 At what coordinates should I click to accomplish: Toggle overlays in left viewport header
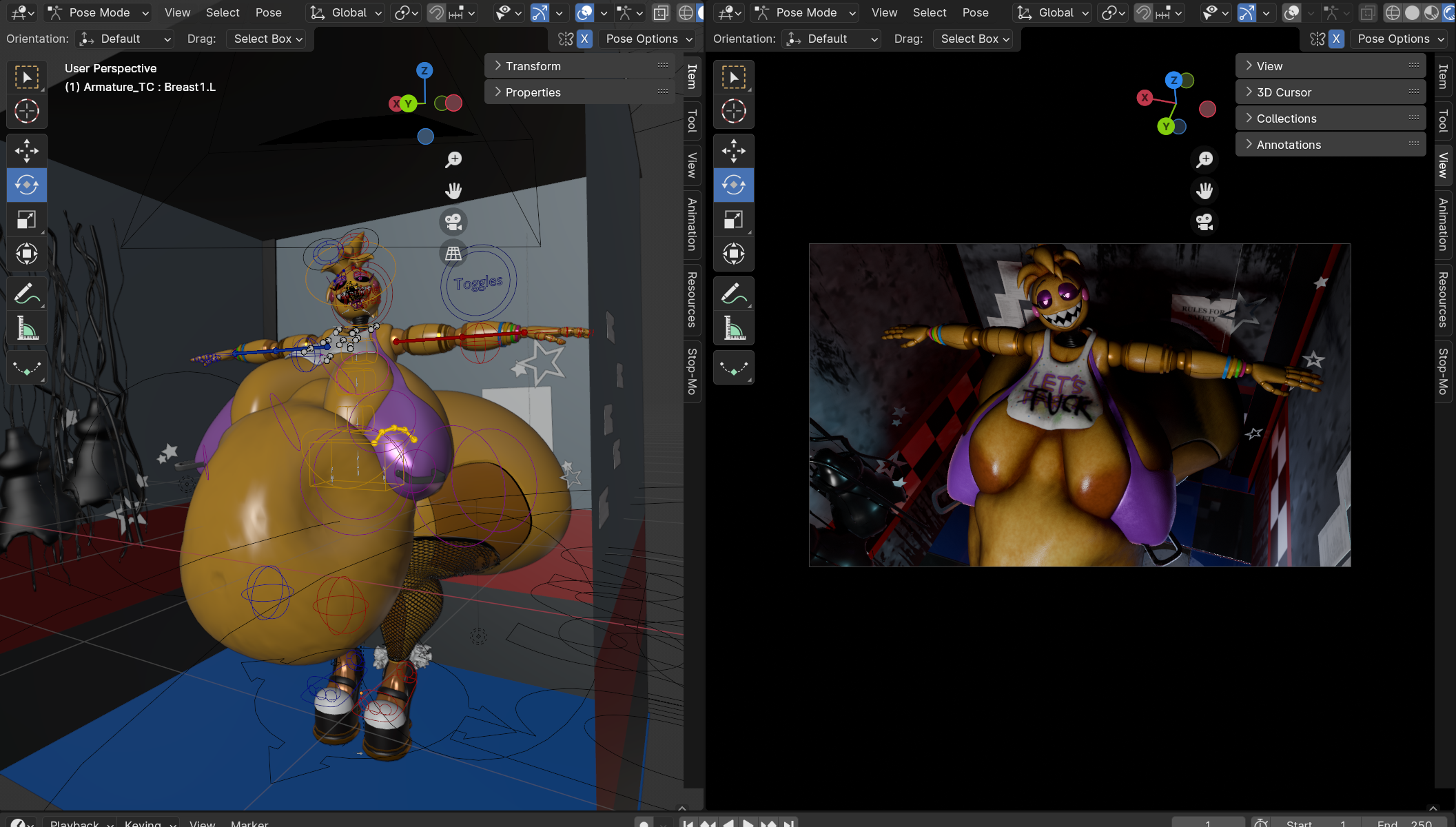point(584,12)
